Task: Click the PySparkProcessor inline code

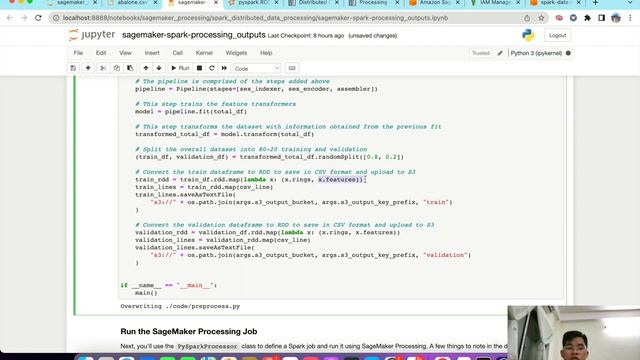Action: coord(207,347)
